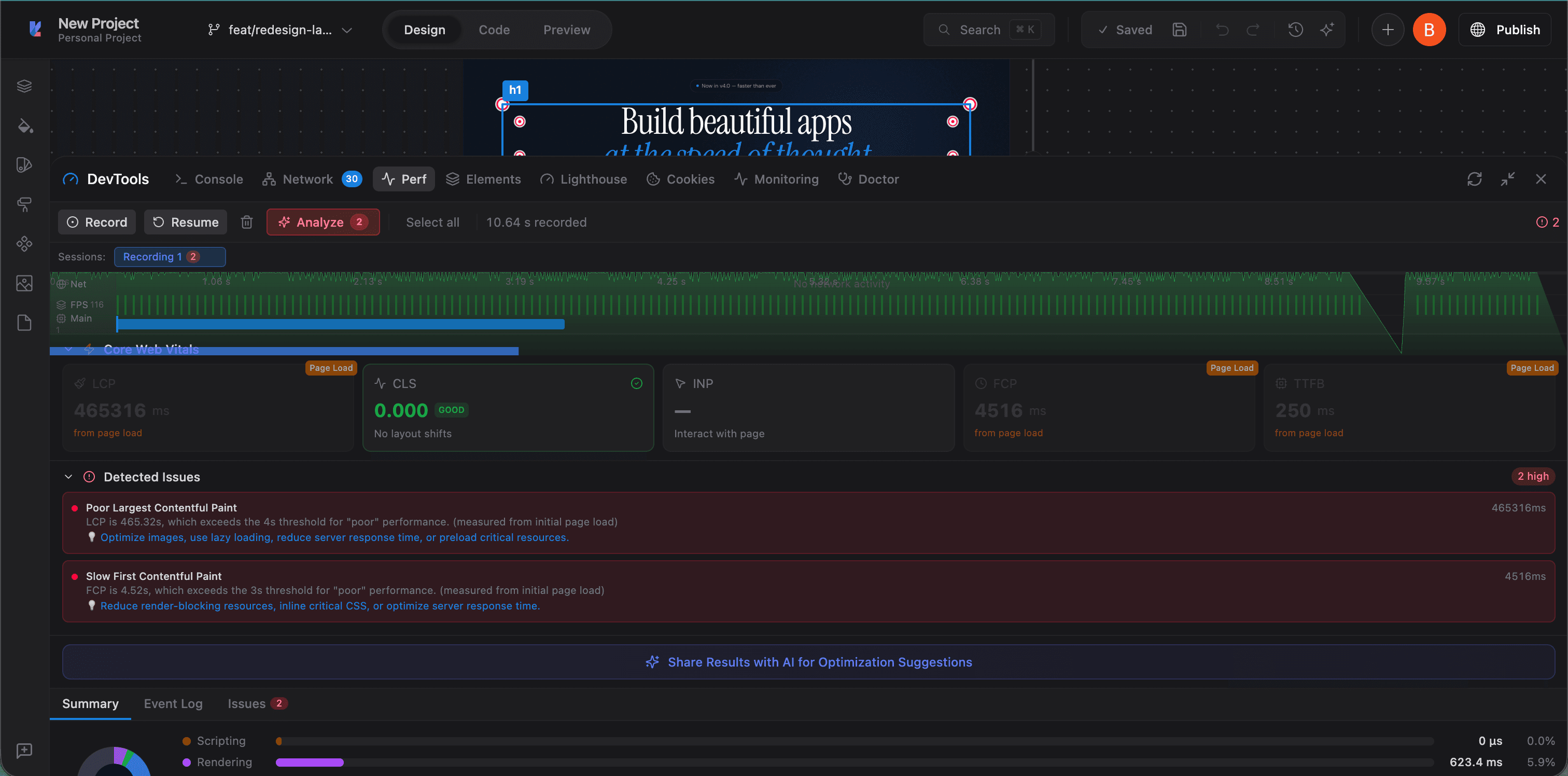
Task: Enable the Recording 1 session filter
Action: [x=170, y=256]
